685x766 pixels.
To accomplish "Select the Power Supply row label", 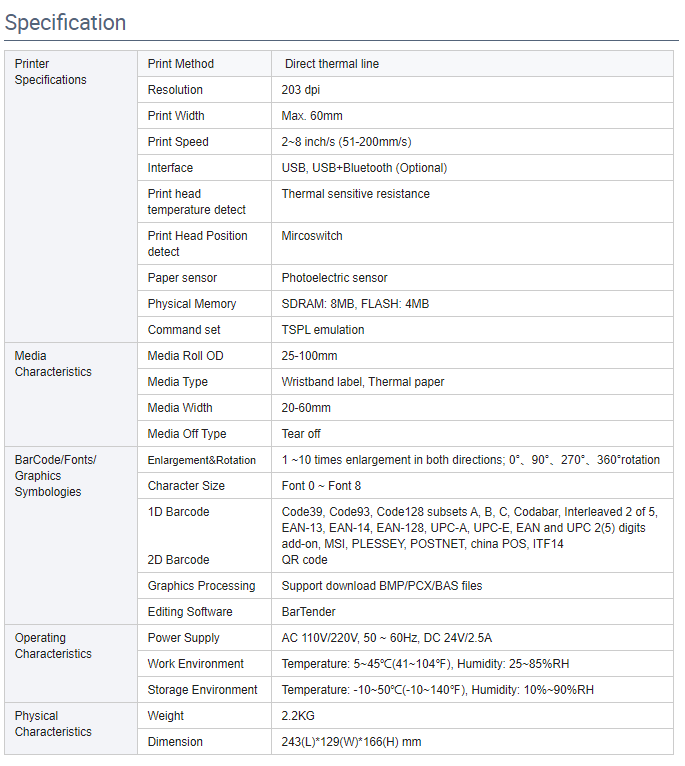I will tap(184, 638).
